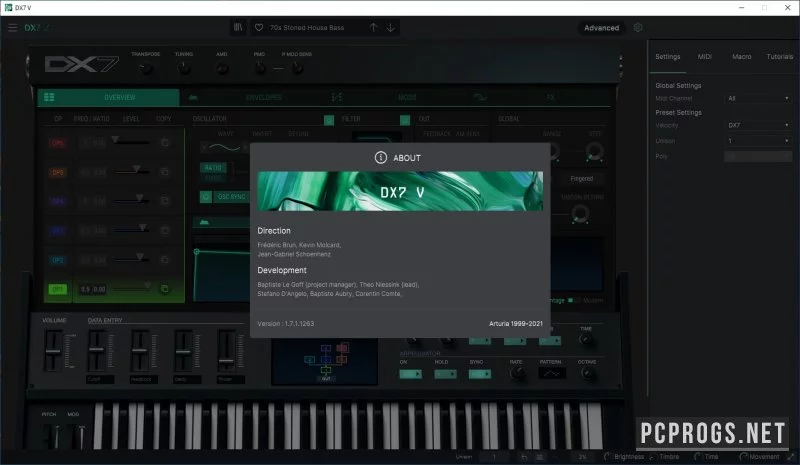Click the Timbre macro control
800x465 pixels.
tap(664, 457)
